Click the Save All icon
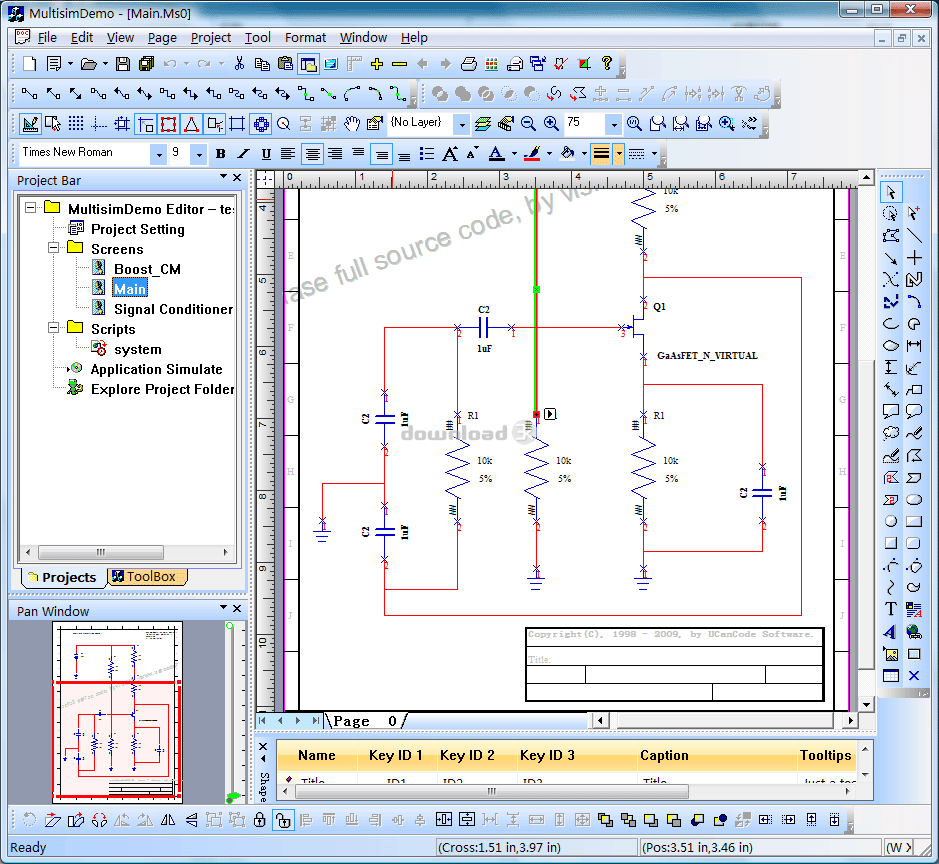The height and width of the screenshot is (864, 939). (x=146, y=64)
